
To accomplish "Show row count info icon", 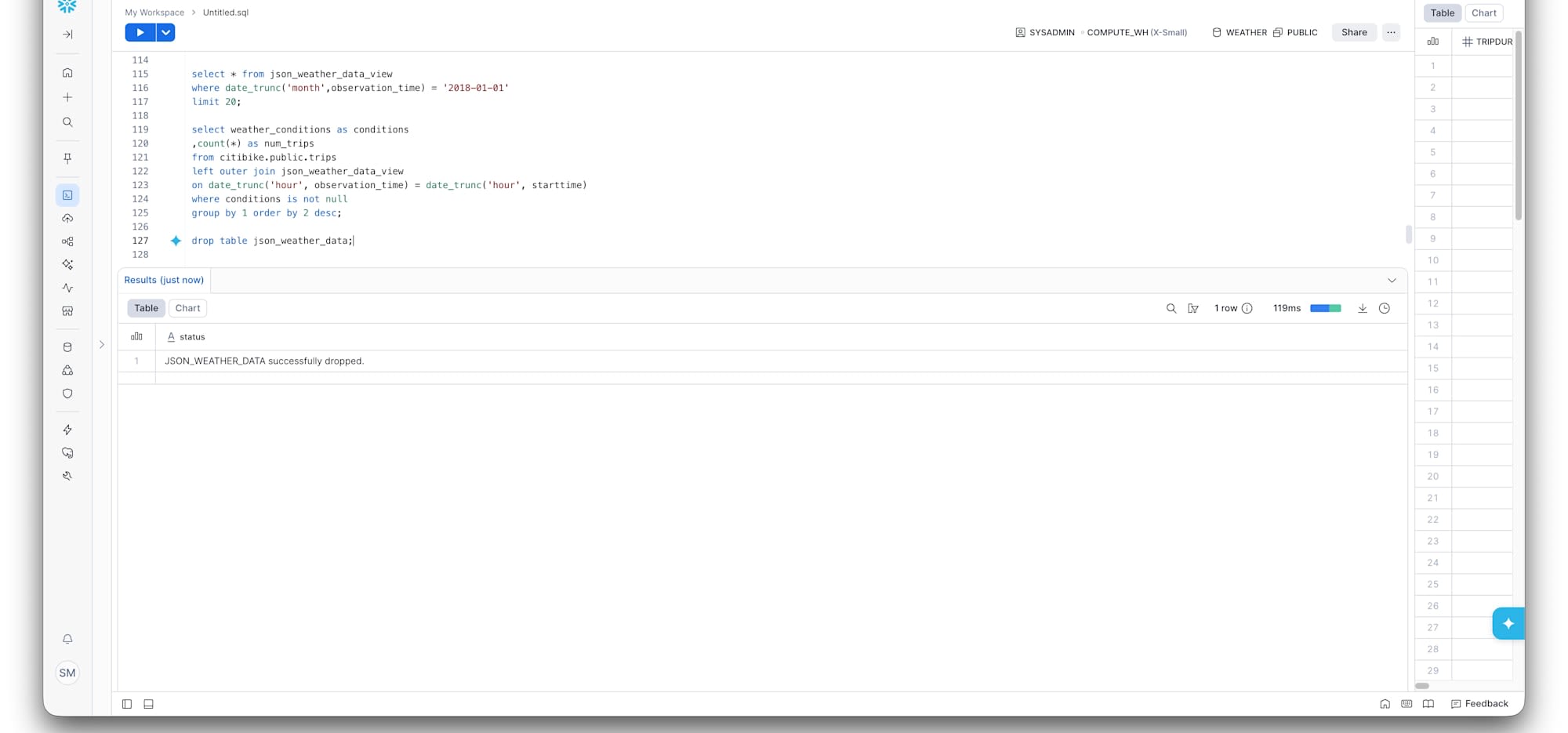I will pyautogui.click(x=1247, y=309).
